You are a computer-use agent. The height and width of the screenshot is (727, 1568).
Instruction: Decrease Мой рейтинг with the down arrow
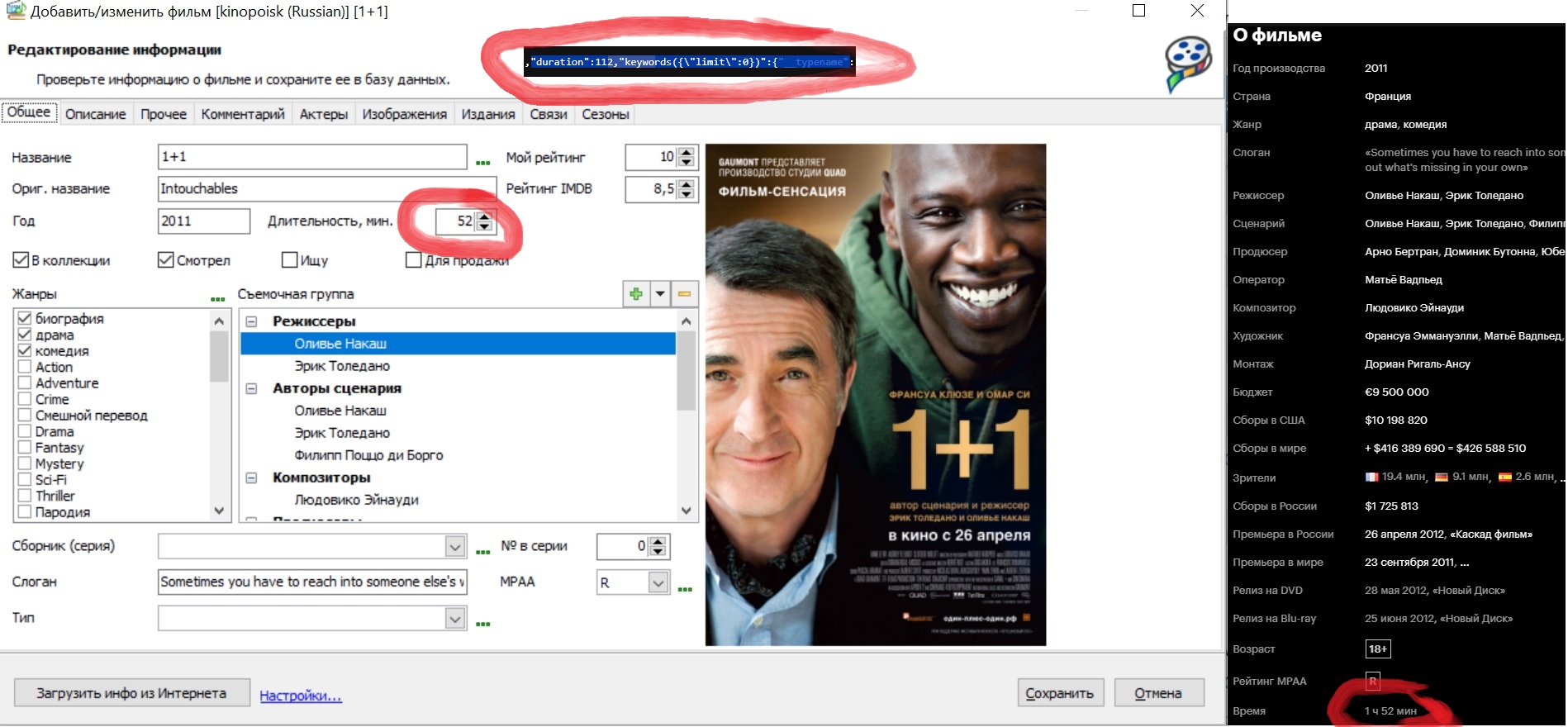point(687,162)
